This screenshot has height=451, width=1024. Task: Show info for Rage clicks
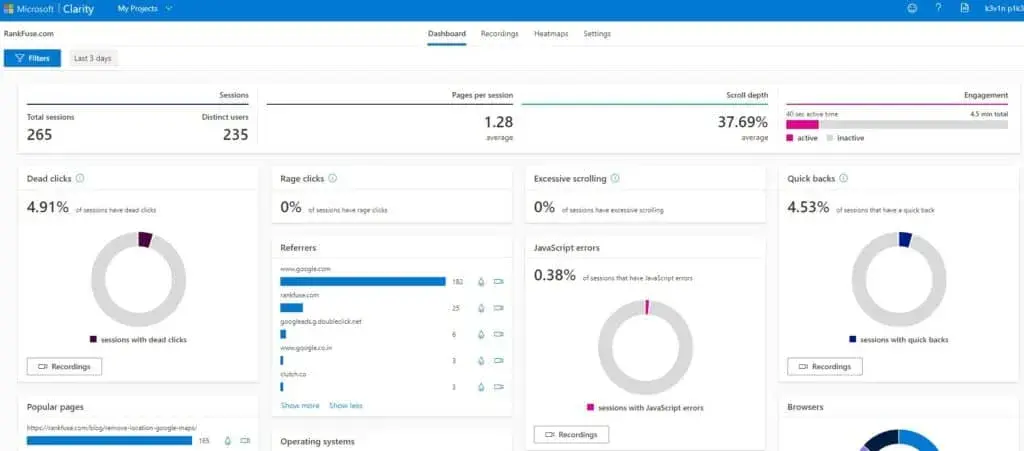332,178
